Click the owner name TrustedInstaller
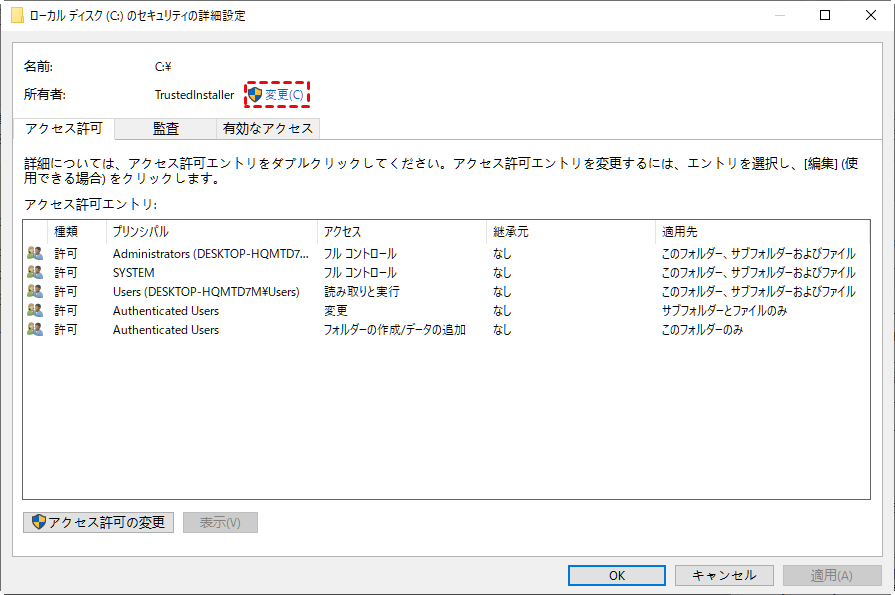895x595 pixels. point(194,95)
